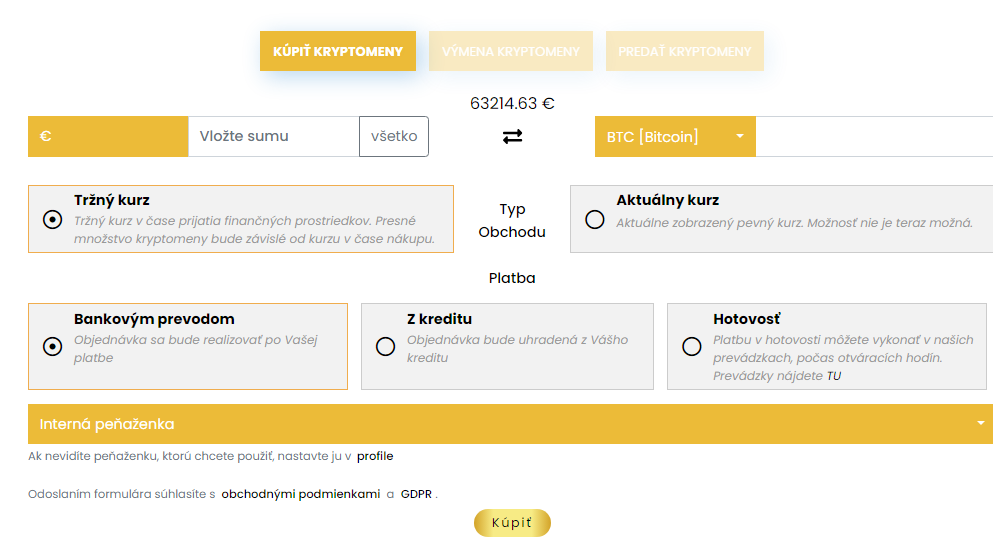Open the BTC [Bitcoin] currency dropdown
This screenshot has width=993, height=551.
point(675,137)
